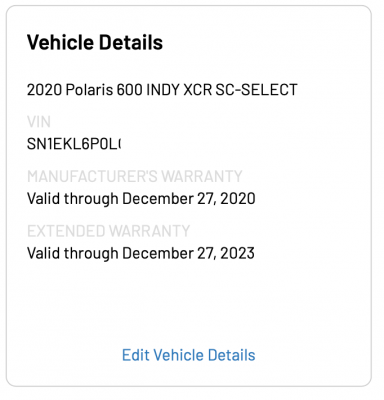Select the text Valid through December 27, 2023
This screenshot has width=384, height=400.
tap(141, 253)
